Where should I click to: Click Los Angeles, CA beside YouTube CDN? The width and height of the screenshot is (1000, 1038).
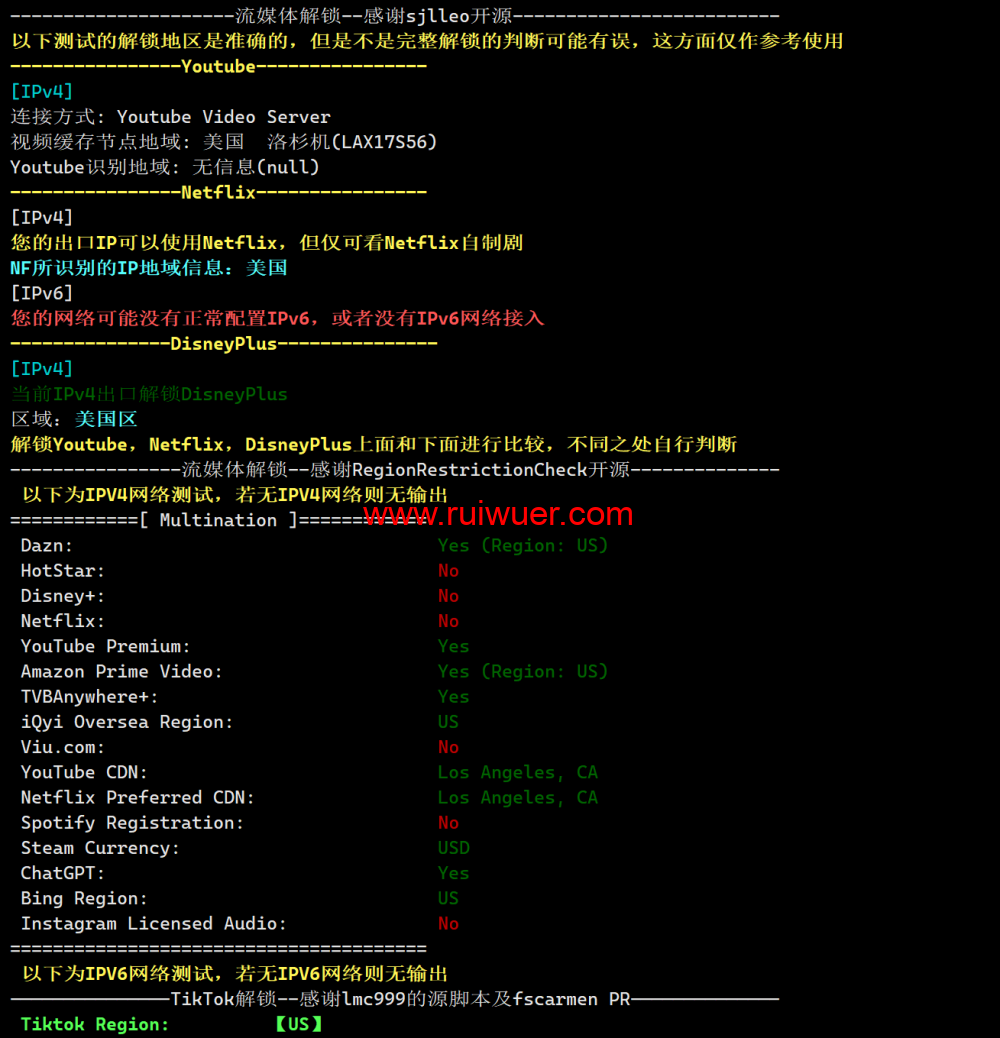517,772
